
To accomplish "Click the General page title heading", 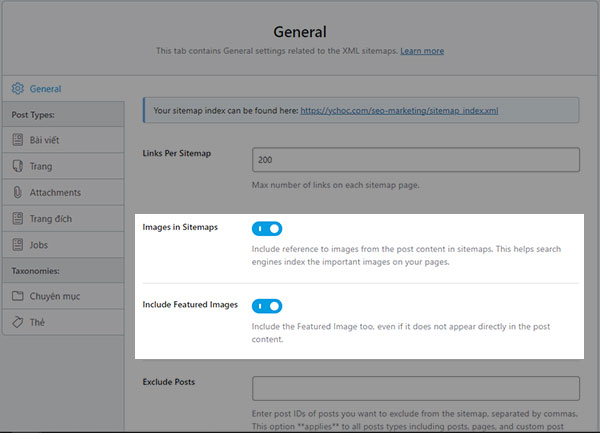I will tap(300, 32).
